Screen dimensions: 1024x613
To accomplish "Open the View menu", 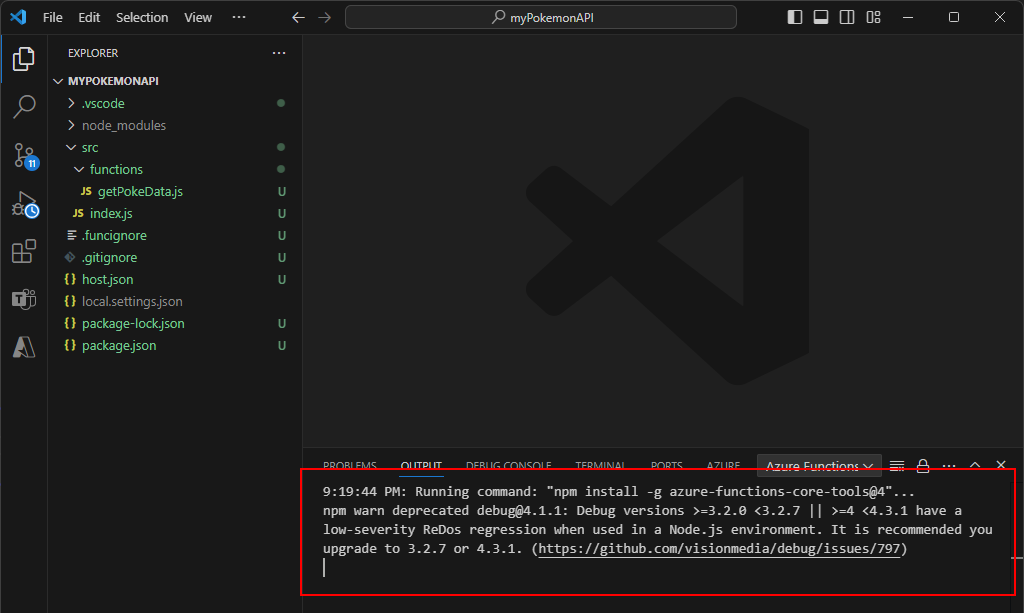I will pos(198,18).
